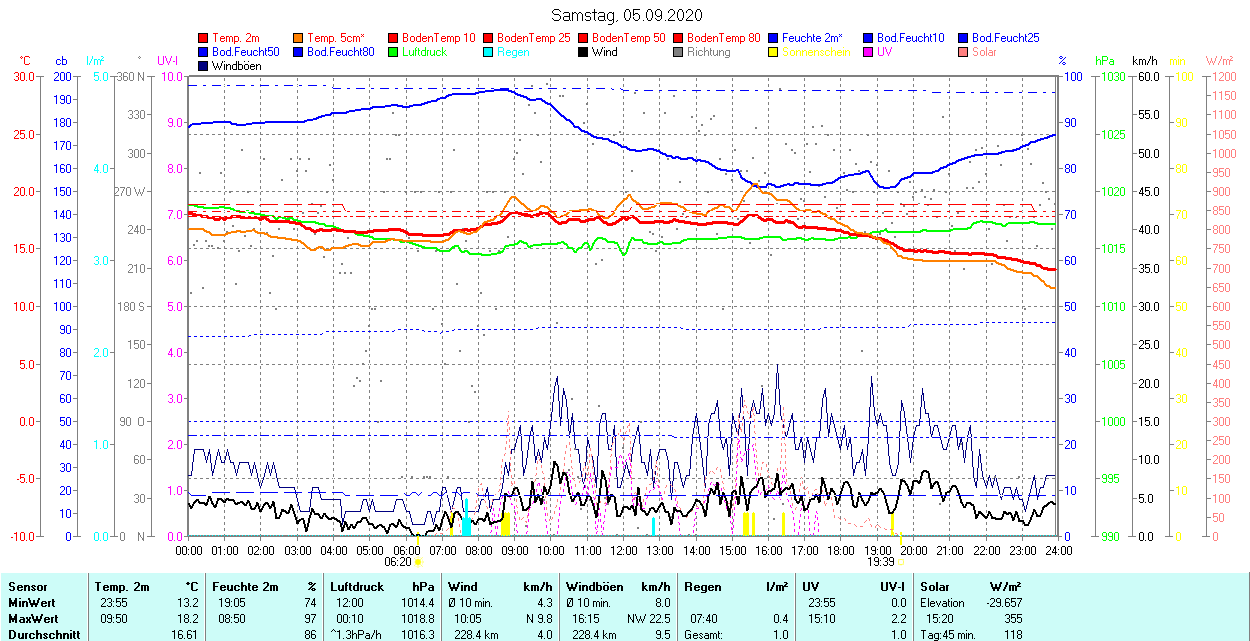The image size is (1250, 641).
Task: Select the pink Solar legend marker
Action: [x=964, y=52]
